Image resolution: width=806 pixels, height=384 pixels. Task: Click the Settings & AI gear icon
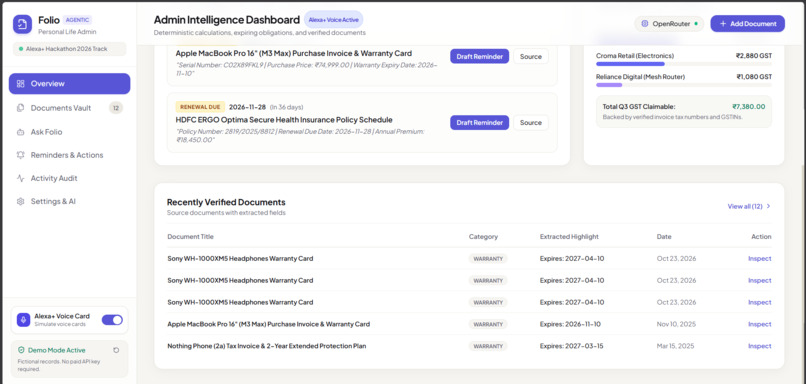[x=21, y=202]
